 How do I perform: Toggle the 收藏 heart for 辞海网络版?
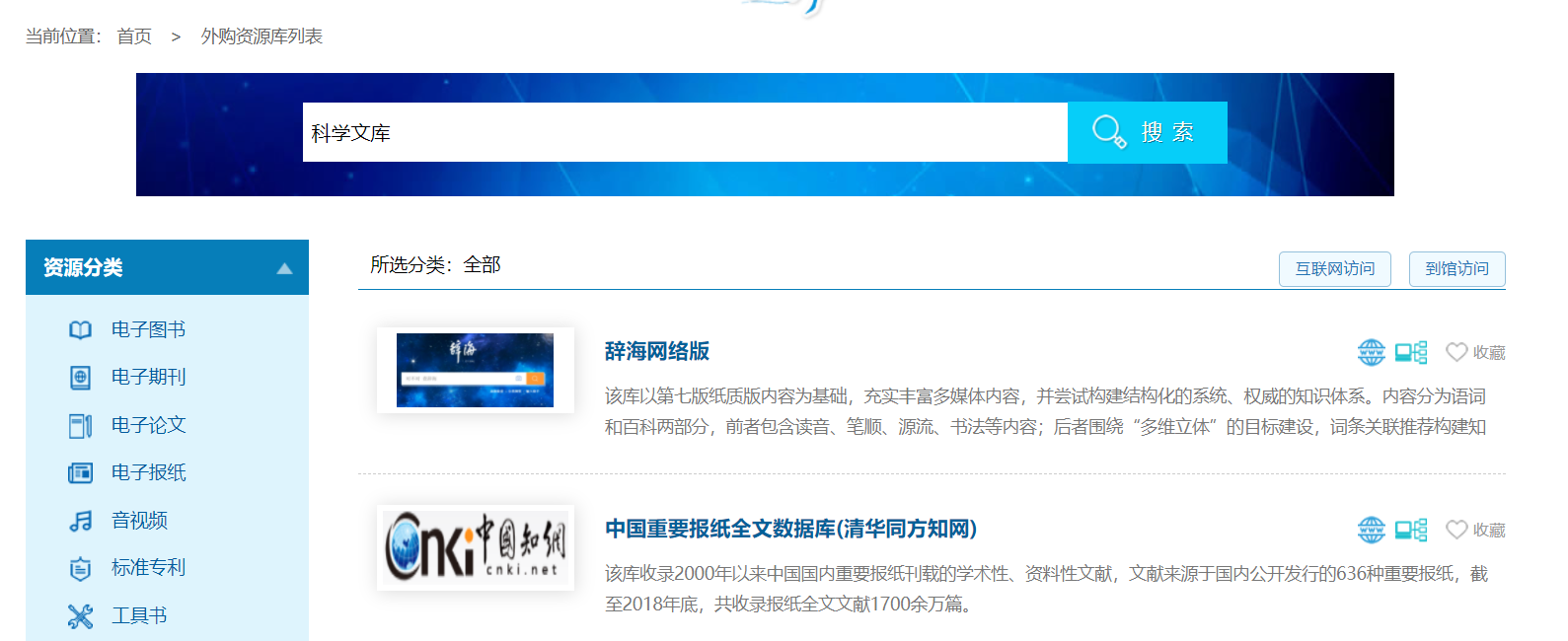pyautogui.click(x=1456, y=352)
